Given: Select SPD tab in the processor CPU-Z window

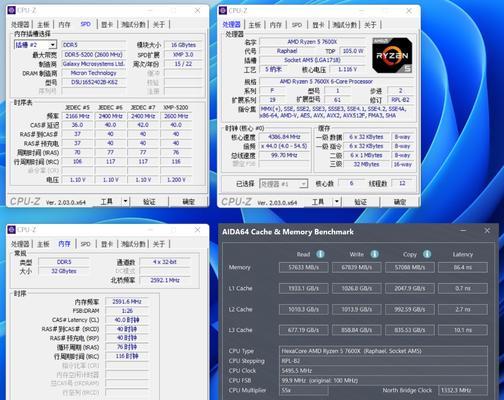Looking at the screenshot, I should click(x=297, y=25).
